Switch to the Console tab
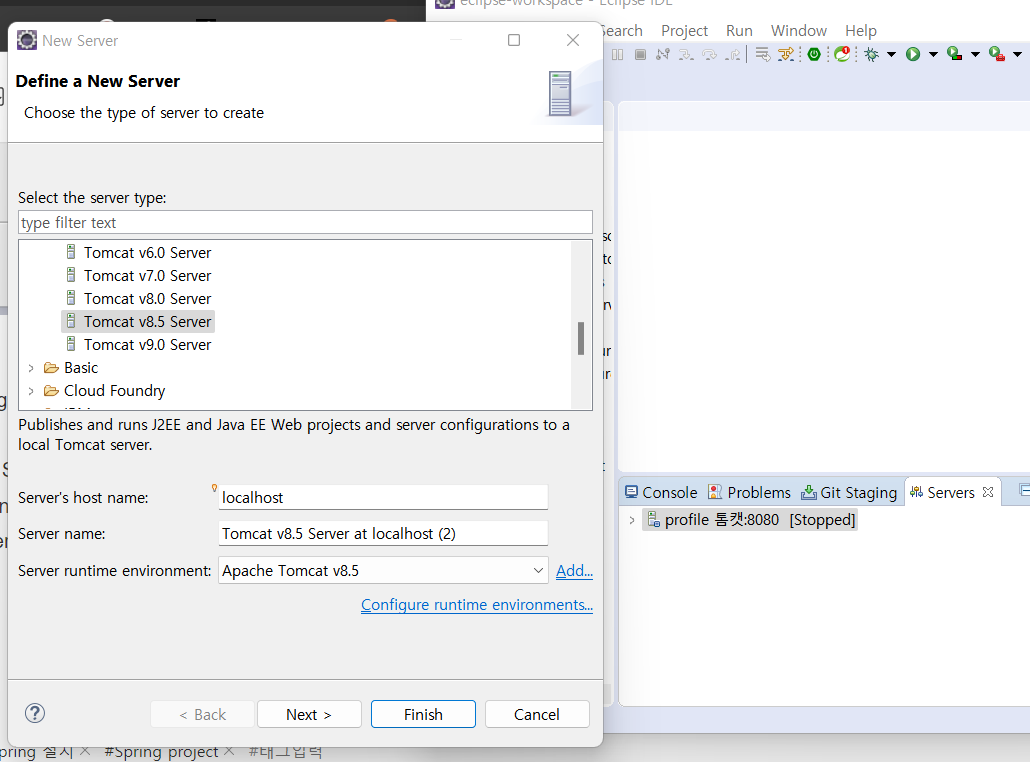 tap(661, 493)
